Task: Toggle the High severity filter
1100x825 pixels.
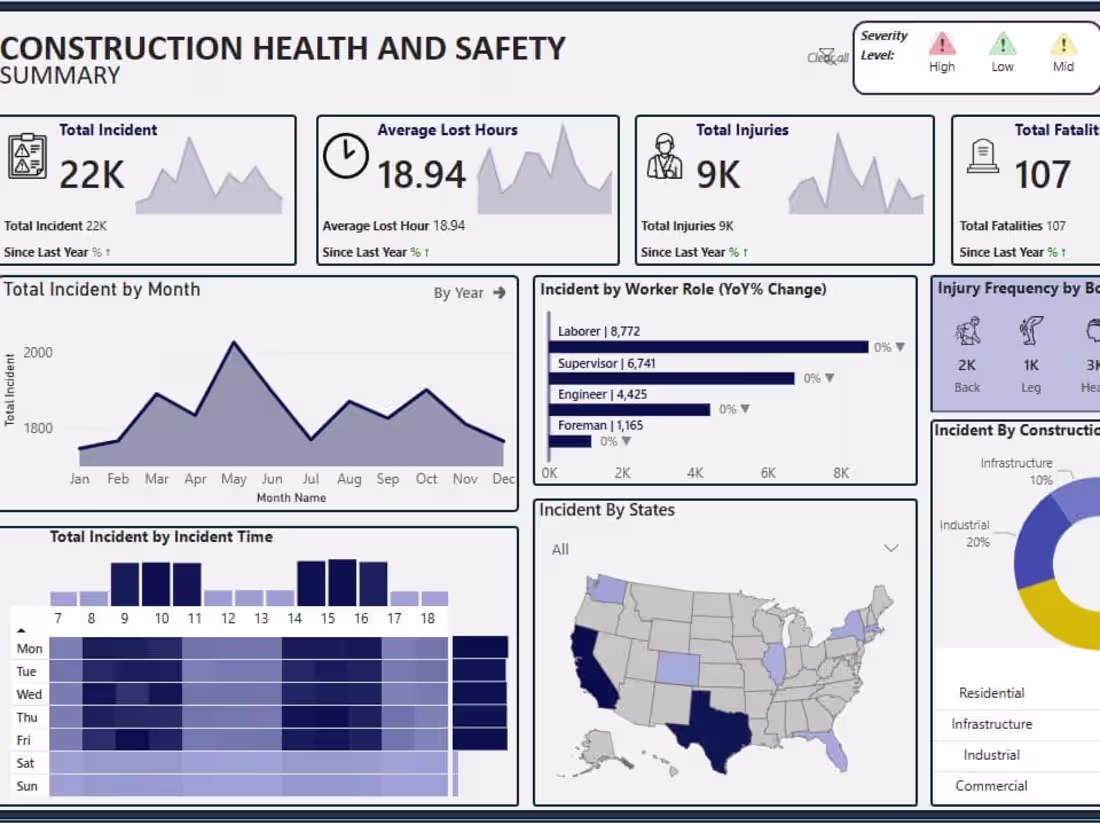Action: pyautogui.click(x=941, y=45)
